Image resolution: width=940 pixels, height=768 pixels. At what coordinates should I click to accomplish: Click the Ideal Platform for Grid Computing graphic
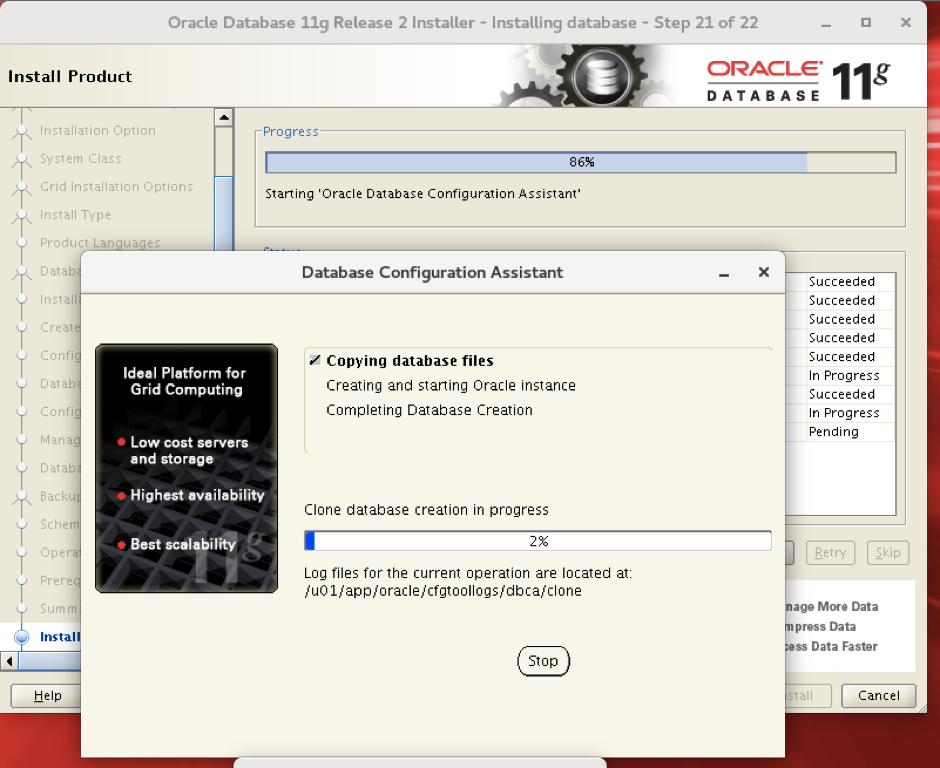[x=186, y=468]
